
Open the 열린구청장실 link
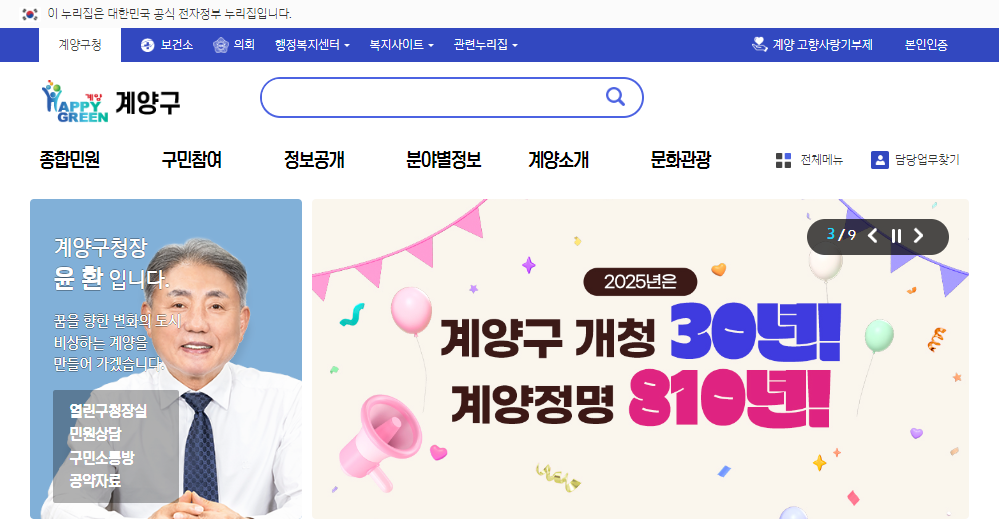coord(108,411)
